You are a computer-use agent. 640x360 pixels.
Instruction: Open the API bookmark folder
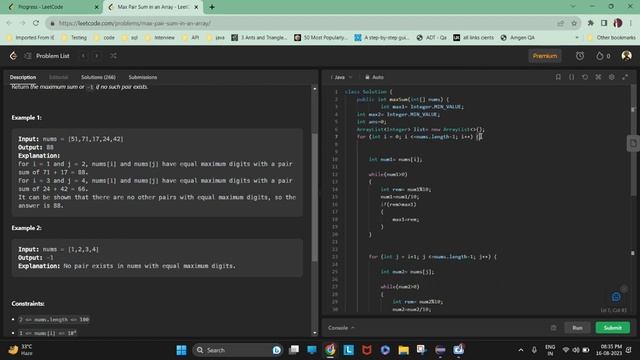tap(191, 38)
